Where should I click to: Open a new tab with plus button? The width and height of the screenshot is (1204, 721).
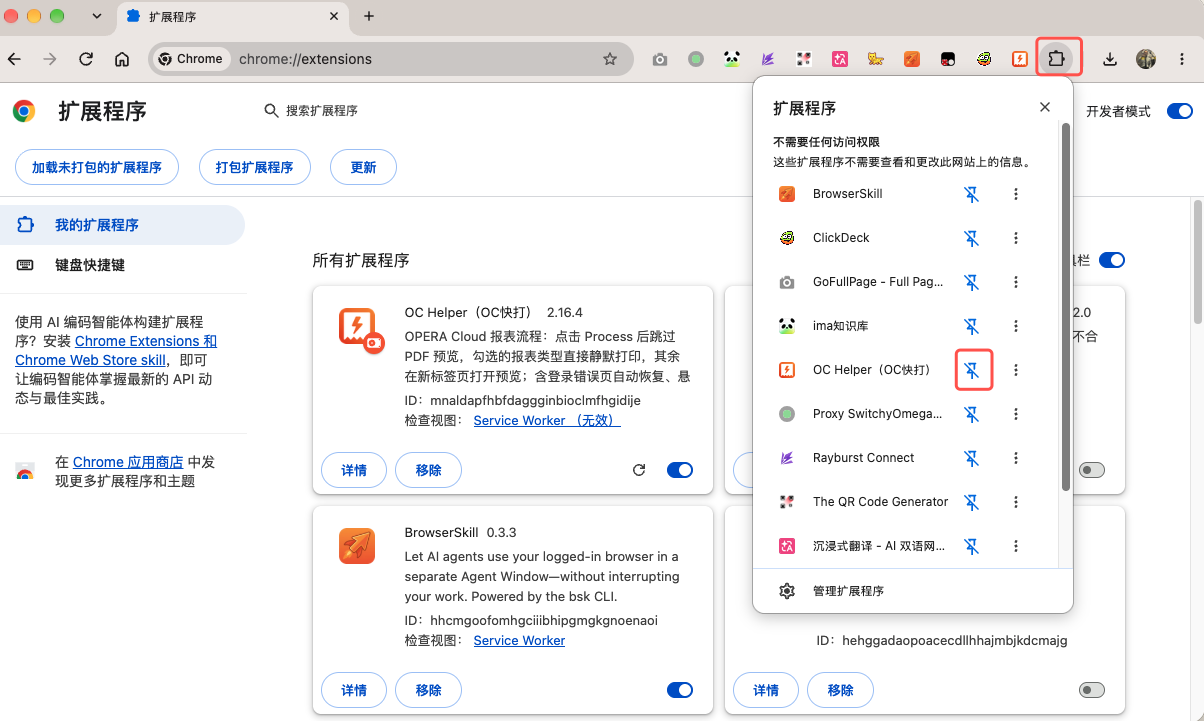(x=369, y=16)
